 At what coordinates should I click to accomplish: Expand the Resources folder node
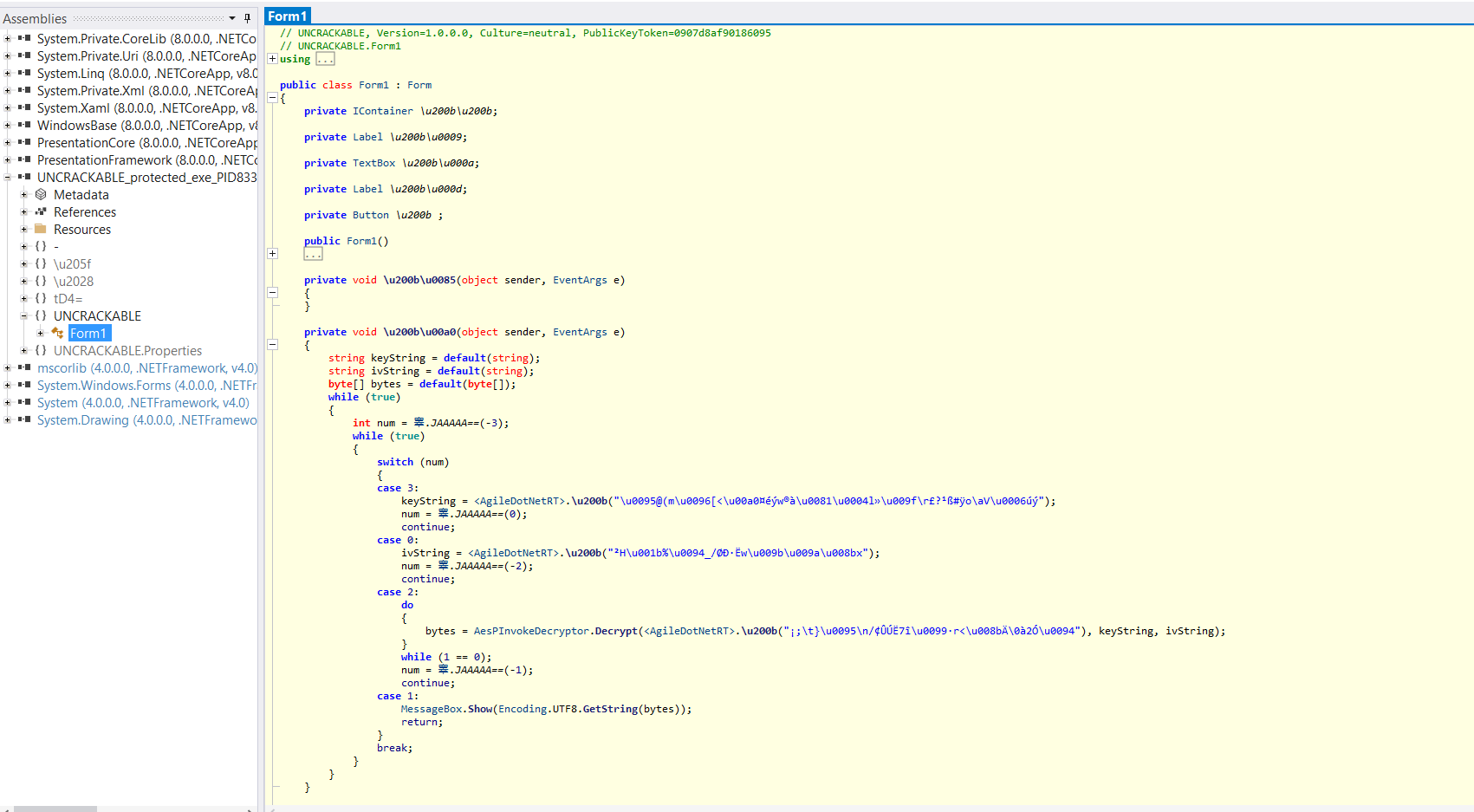(x=24, y=229)
